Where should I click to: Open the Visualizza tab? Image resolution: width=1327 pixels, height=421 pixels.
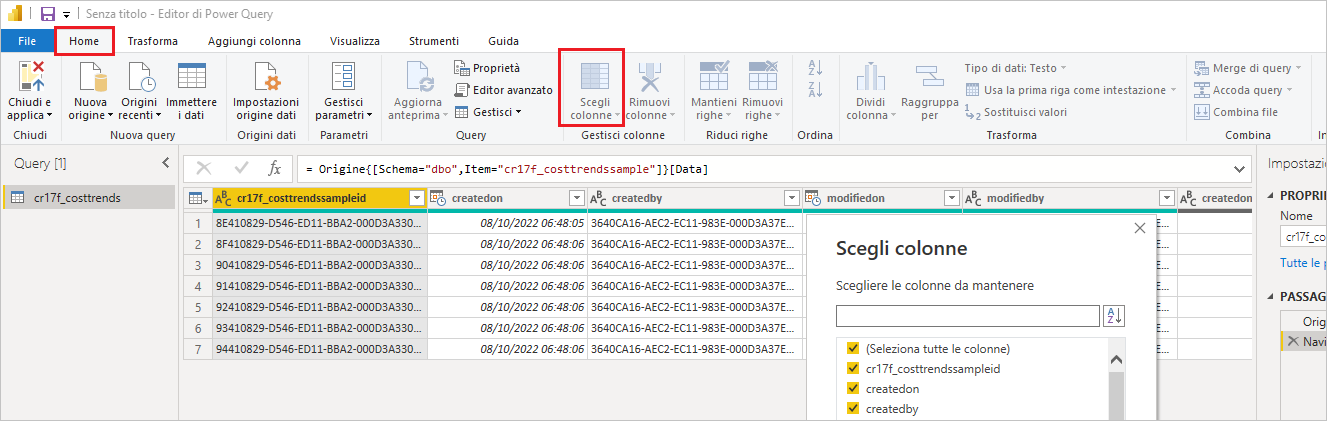pyautogui.click(x=355, y=41)
